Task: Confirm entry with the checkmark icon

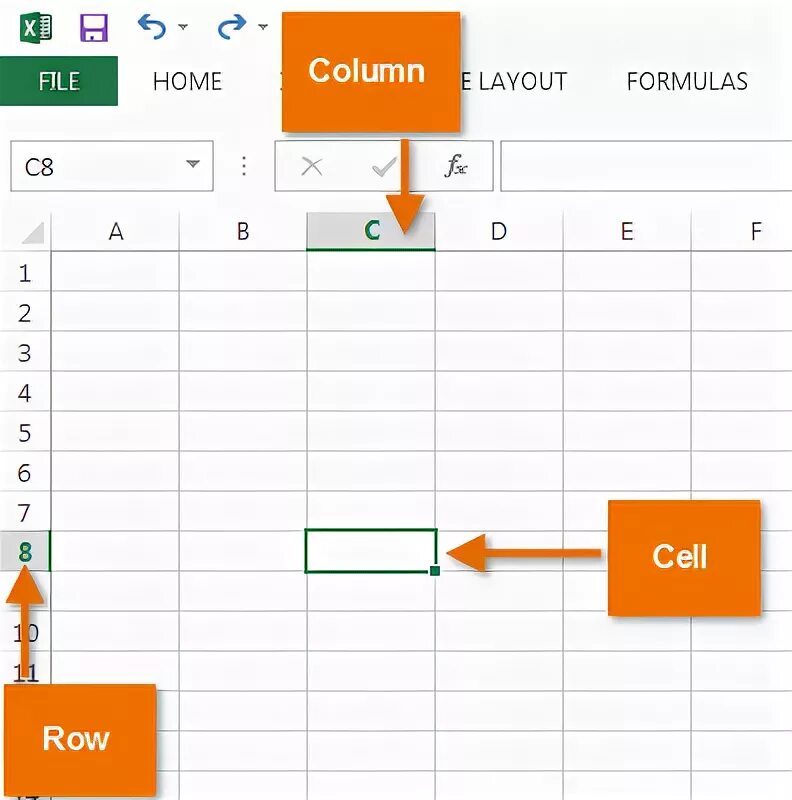Action: (x=384, y=166)
